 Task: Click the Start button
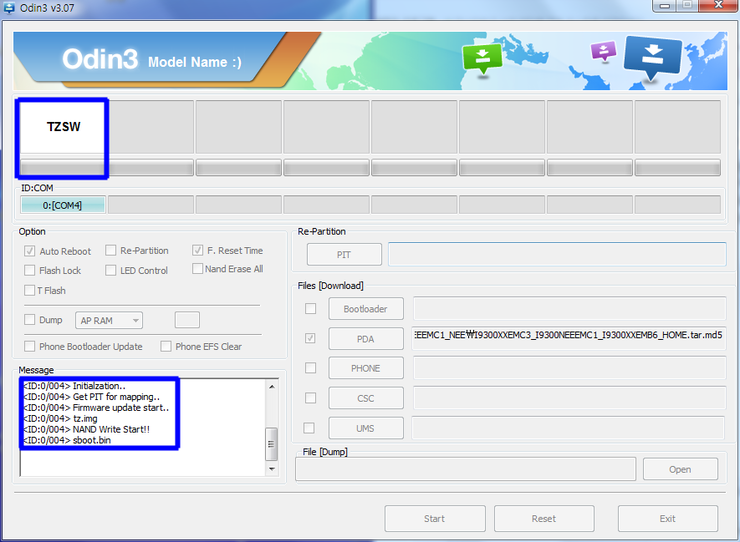point(434,518)
